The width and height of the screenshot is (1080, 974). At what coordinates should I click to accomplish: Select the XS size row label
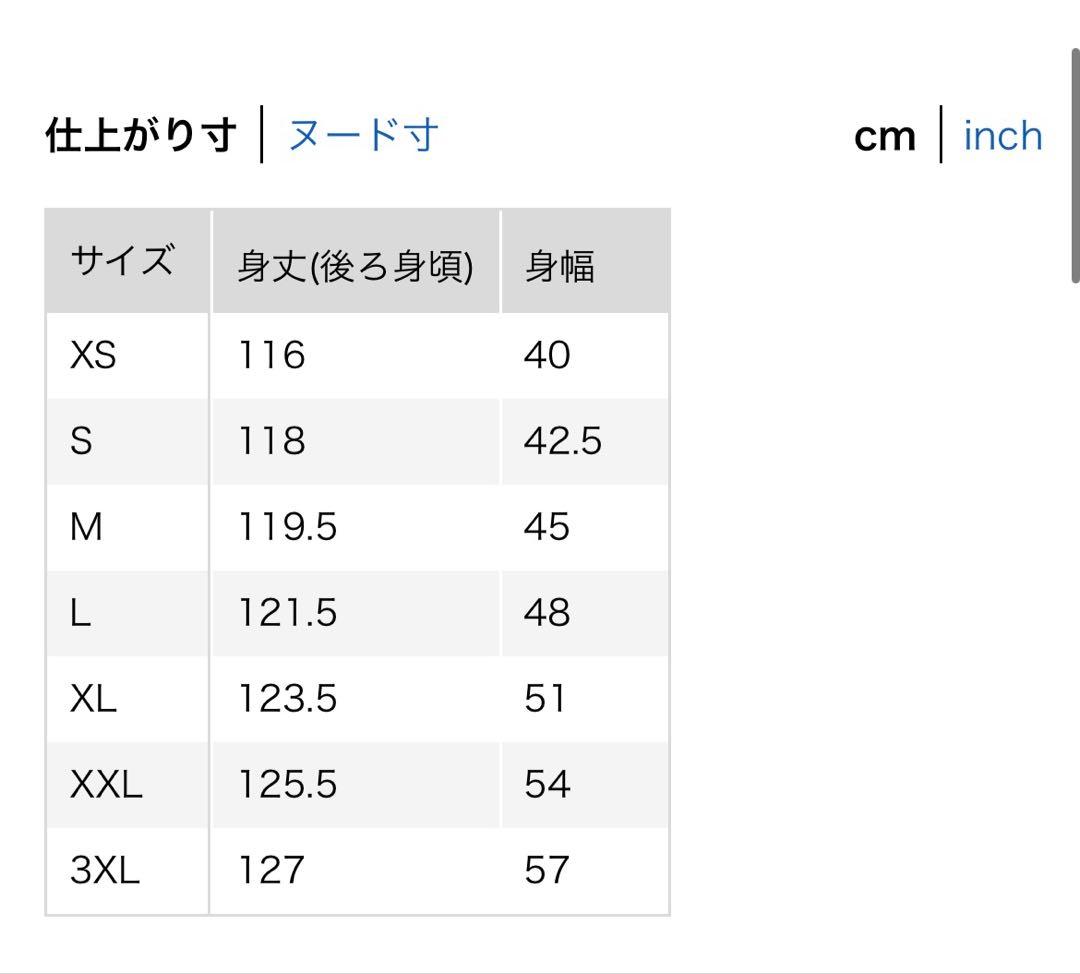(x=93, y=355)
